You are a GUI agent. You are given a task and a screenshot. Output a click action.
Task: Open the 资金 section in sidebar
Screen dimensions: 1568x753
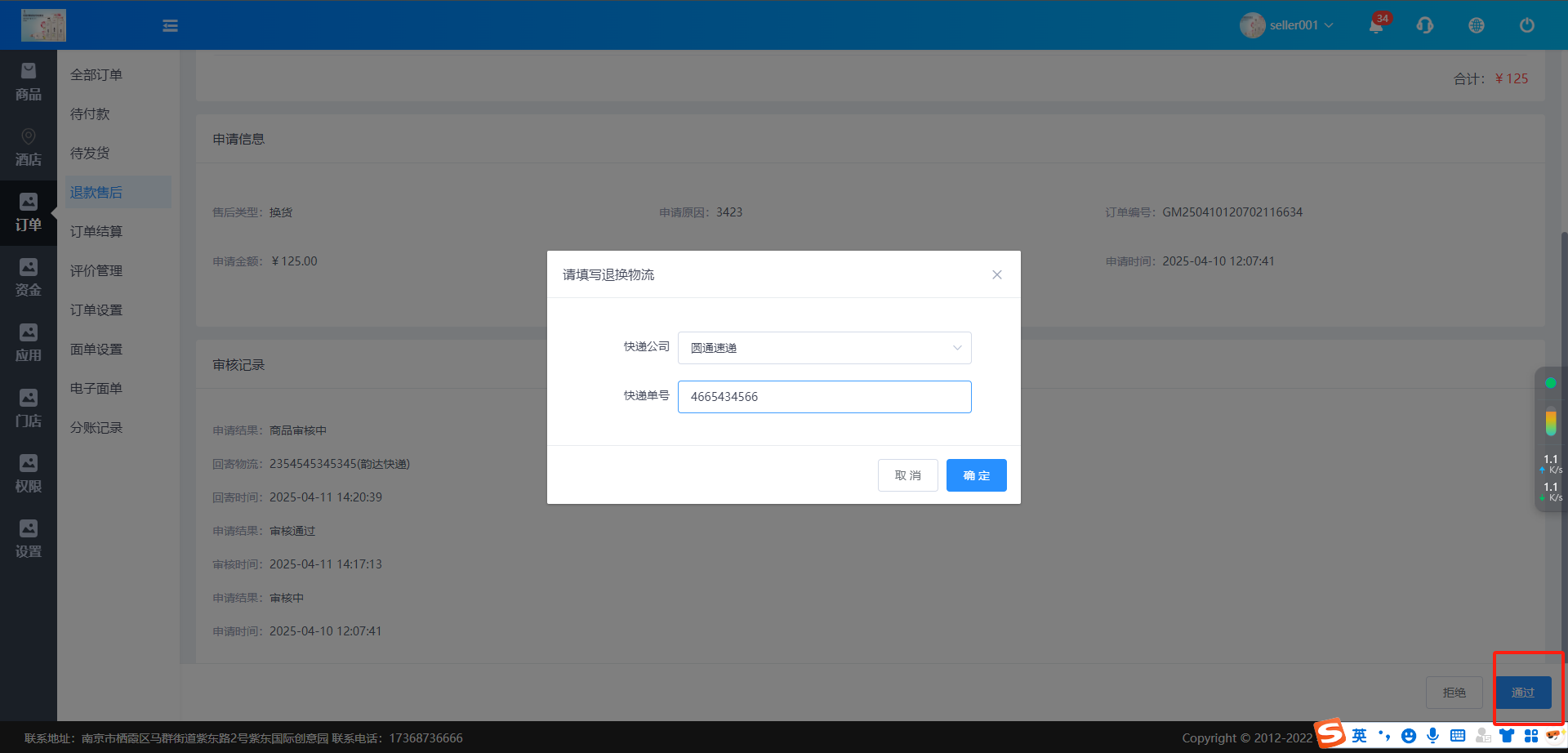coord(29,278)
